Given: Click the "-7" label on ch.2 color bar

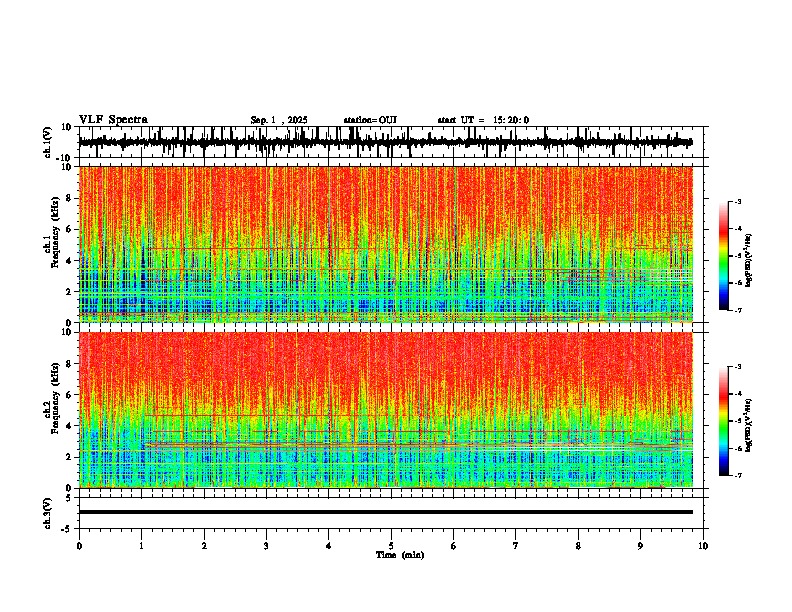Looking at the screenshot, I should pos(737,476).
